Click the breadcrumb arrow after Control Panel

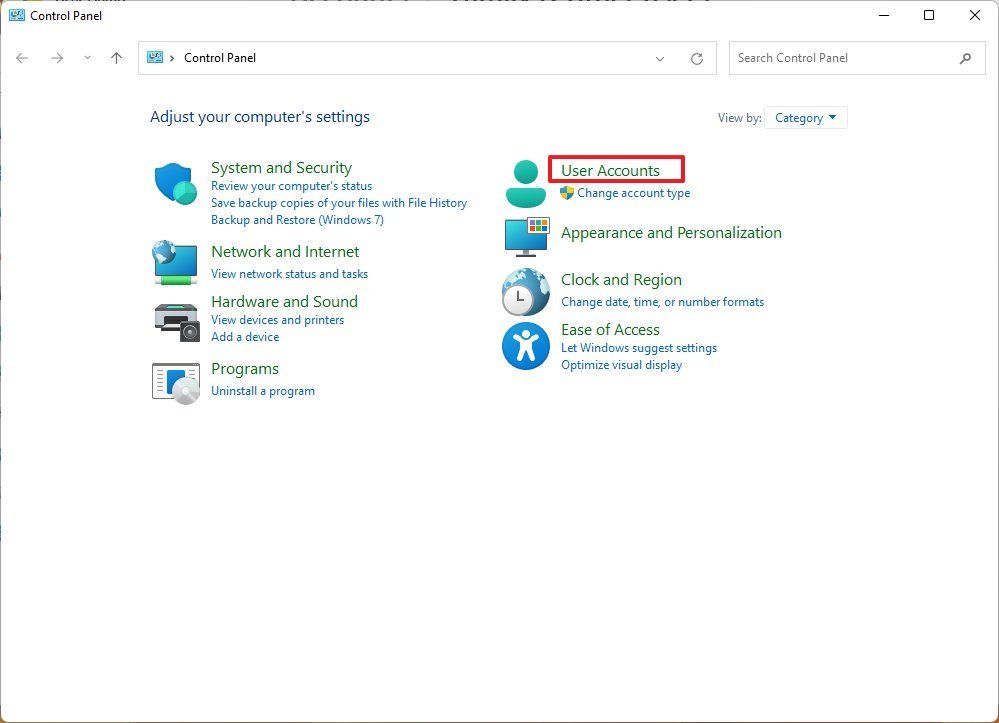(x=176, y=58)
